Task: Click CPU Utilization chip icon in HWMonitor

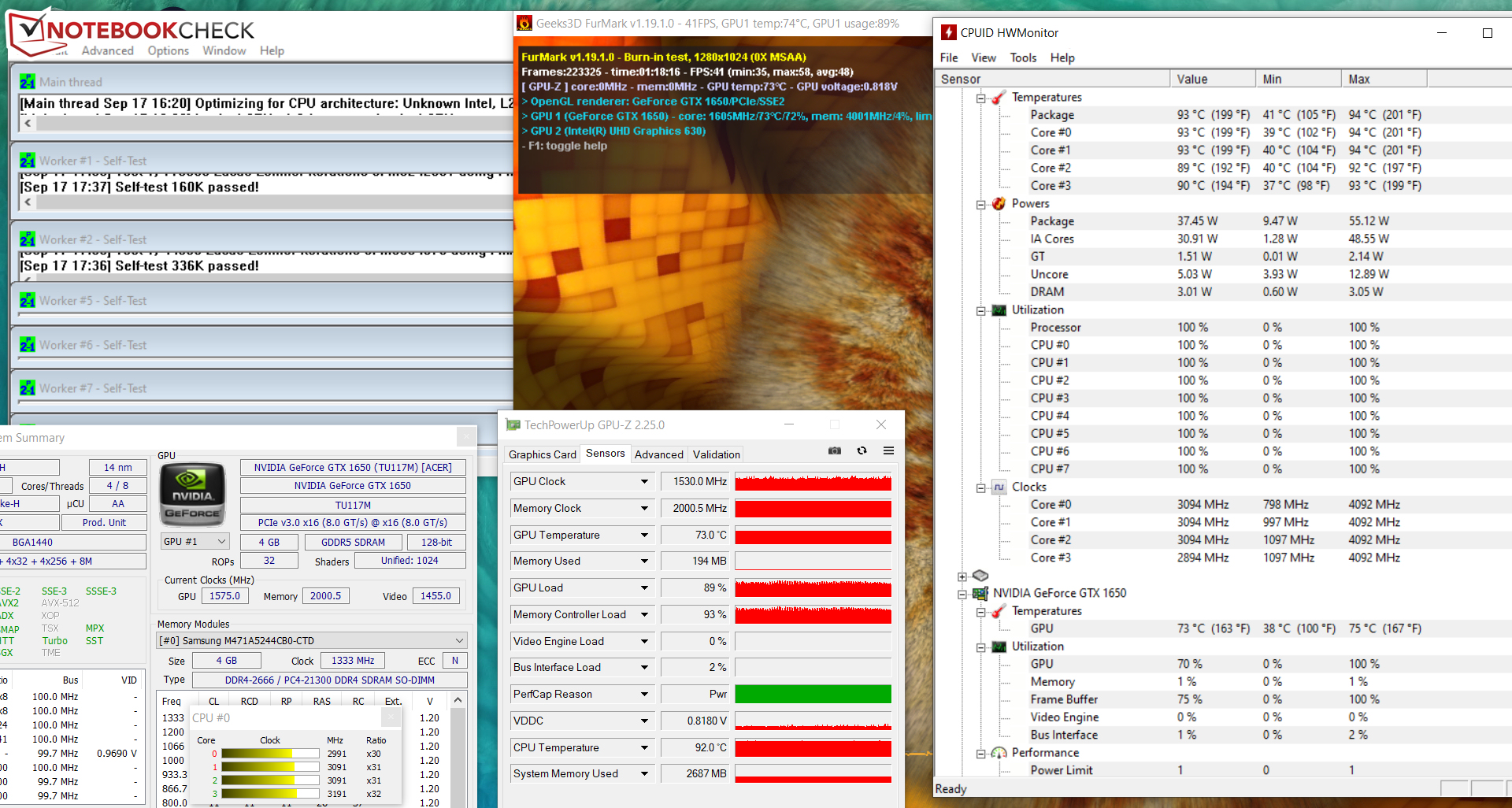Action: [x=999, y=310]
